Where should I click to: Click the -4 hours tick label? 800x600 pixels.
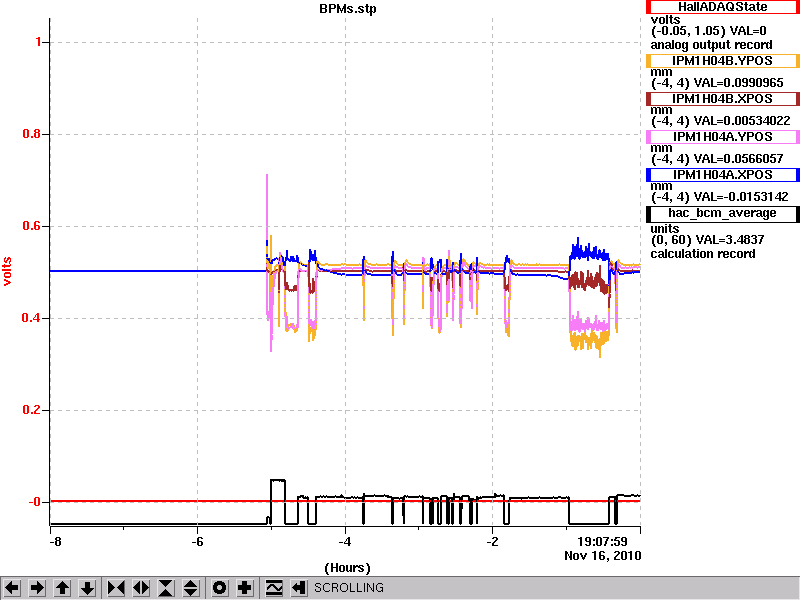pos(345,542)
